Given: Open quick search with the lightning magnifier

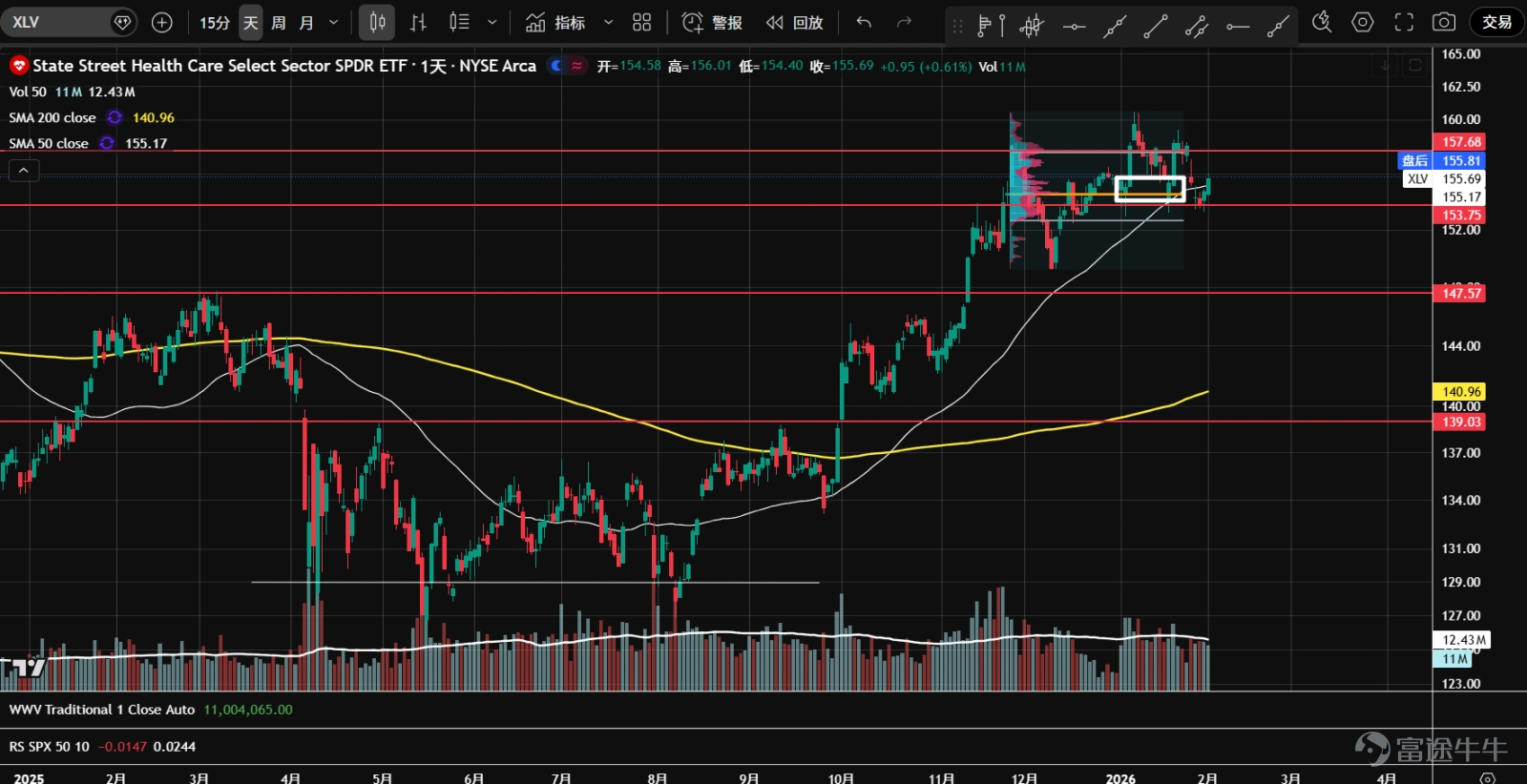Looking at the screenshot, I should click(x=1322, y=22).
